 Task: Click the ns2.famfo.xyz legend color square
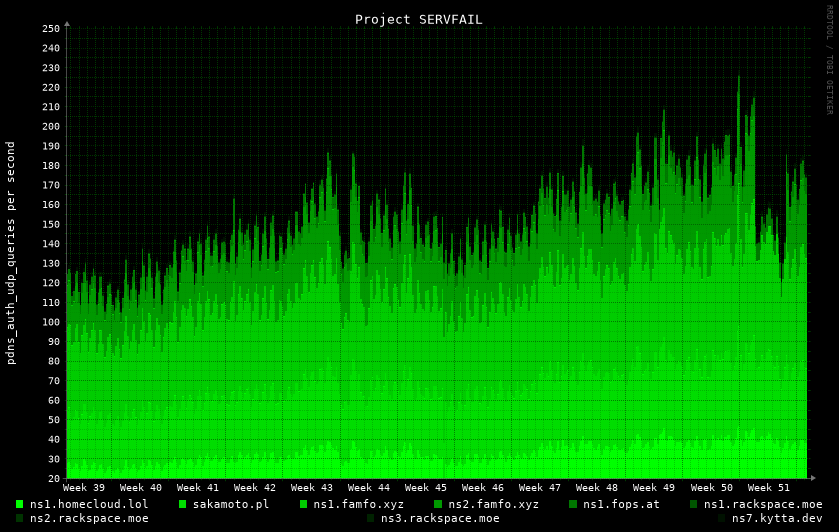tap(438, 504)
